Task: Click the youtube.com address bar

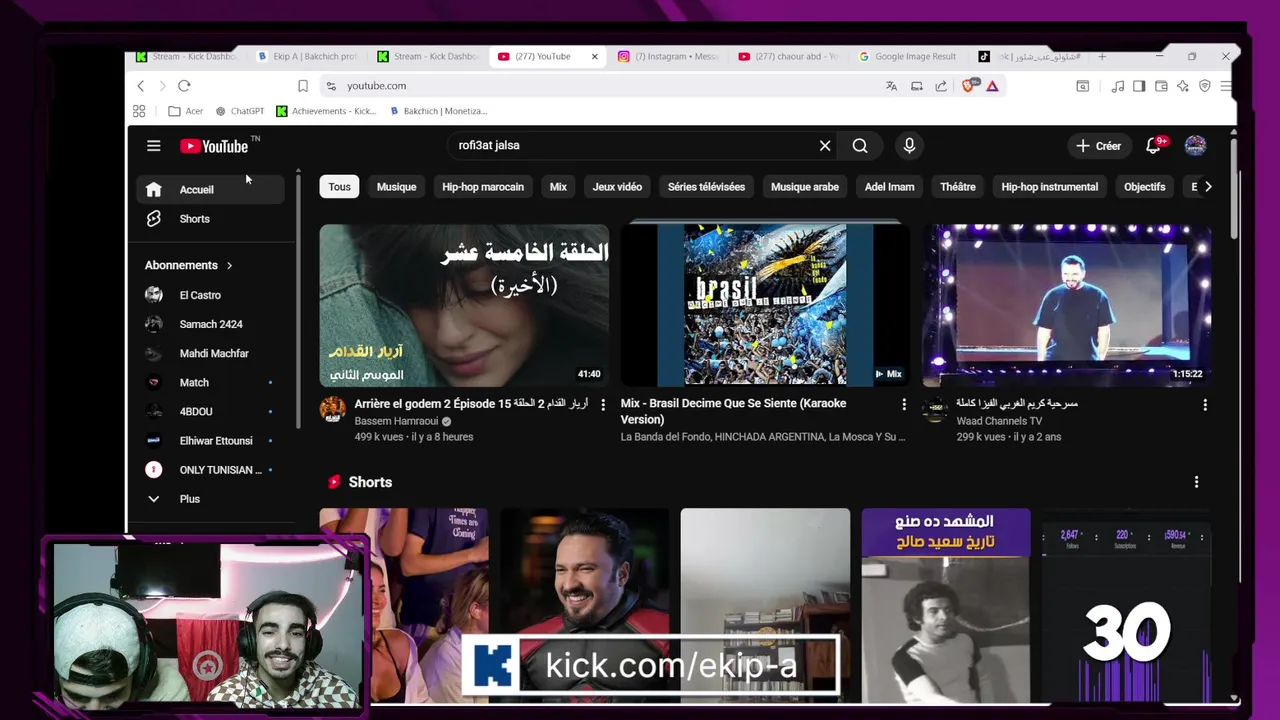Action: [x=600, y=86]
